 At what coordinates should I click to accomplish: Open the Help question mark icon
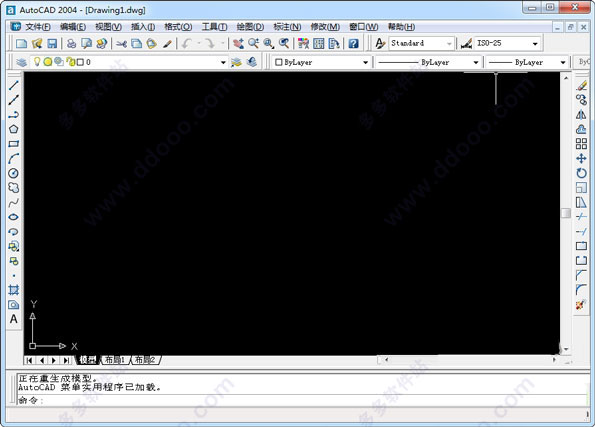tap(353, 43)
